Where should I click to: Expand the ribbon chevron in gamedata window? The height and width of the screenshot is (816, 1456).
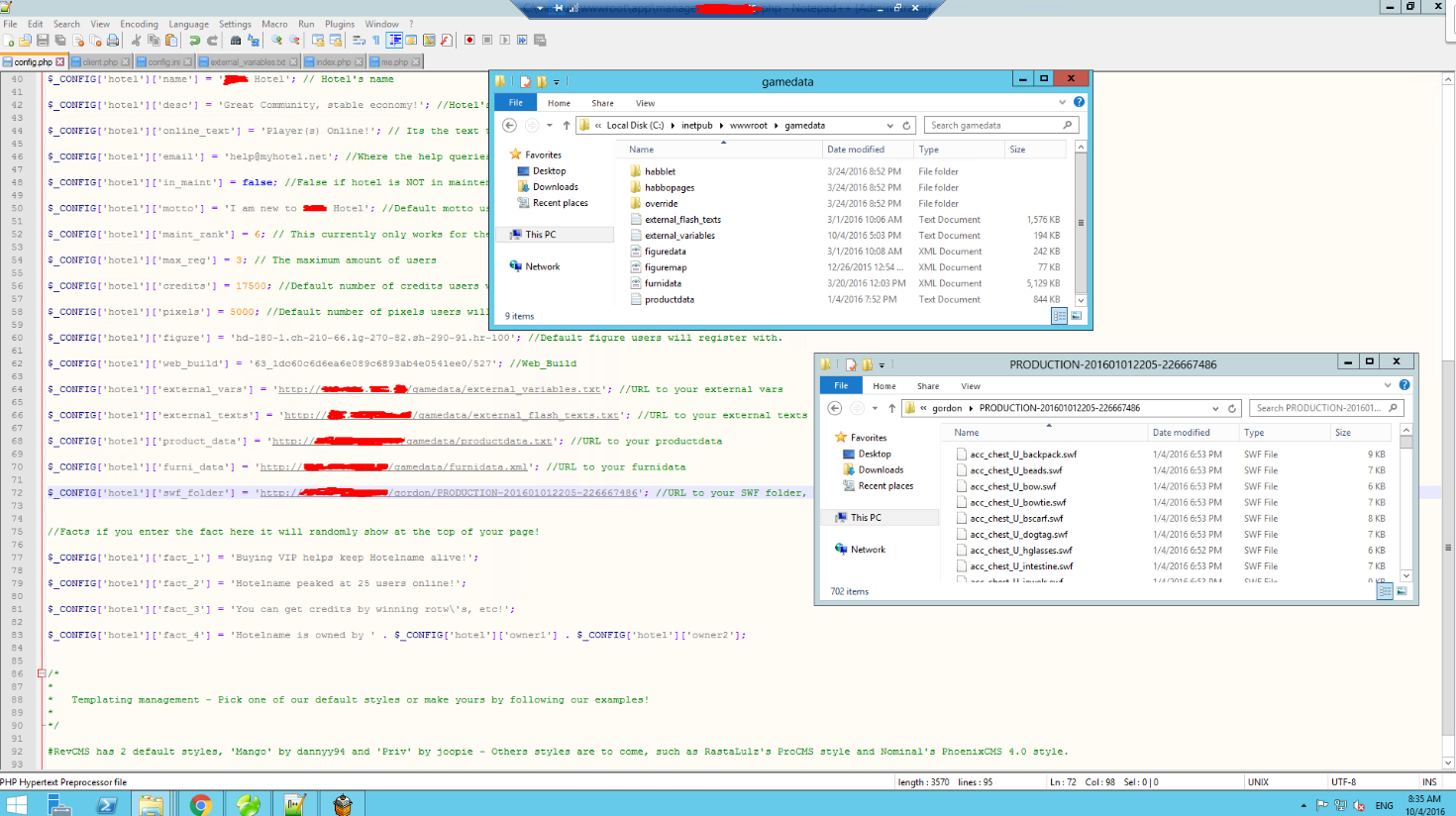(x=1063, y=102)
